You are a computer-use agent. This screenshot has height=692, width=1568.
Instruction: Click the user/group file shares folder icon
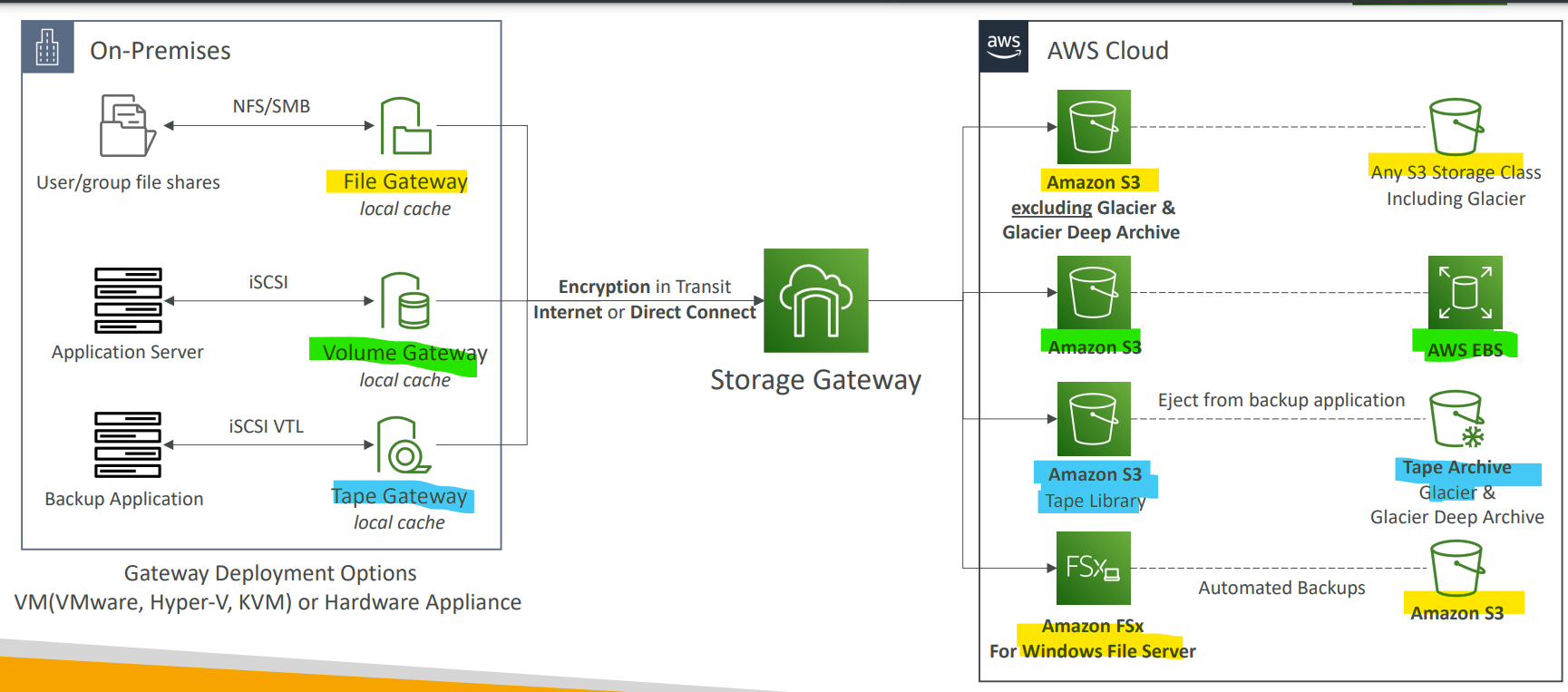[127, 125]
